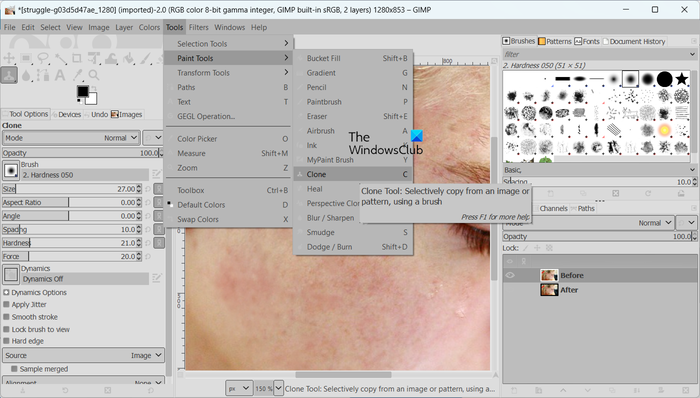Enable Smooth stroke checkbox
The height and width of the screenshot is (398, 700).
pyautogui.click(x=6, y=317)
